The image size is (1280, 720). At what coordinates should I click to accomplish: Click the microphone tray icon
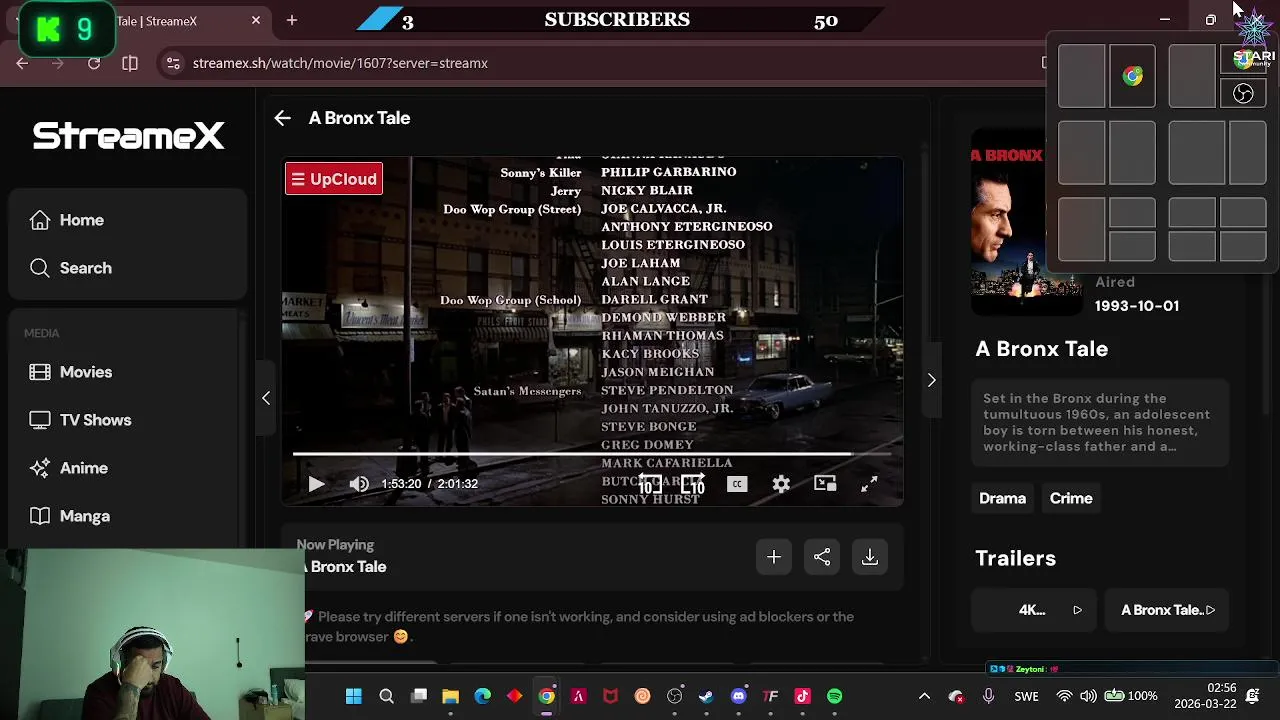(988, 696)
